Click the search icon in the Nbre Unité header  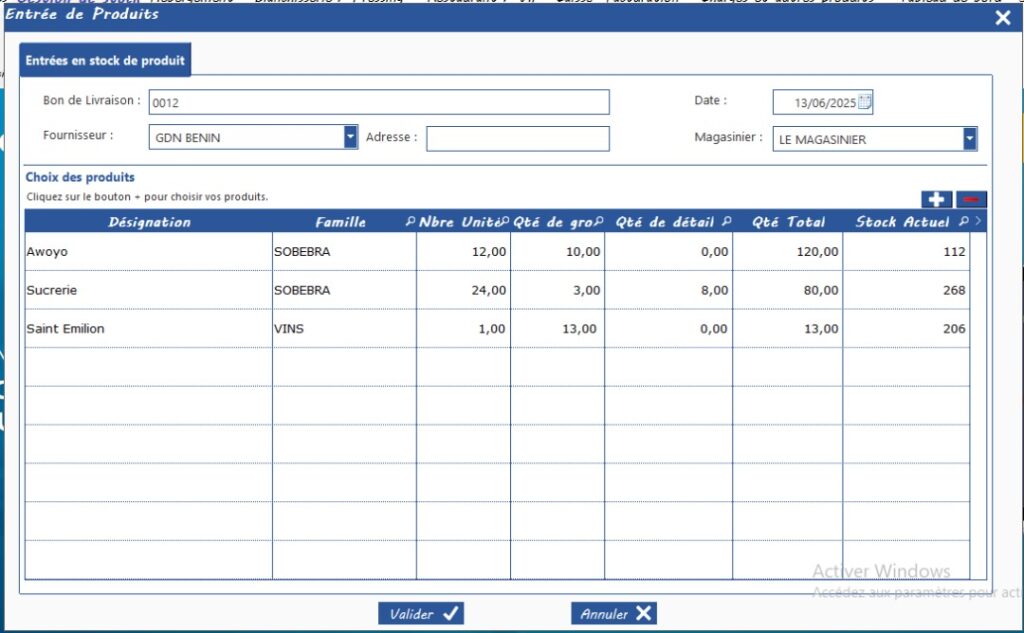pyautogui.click(x=505, y=222)
